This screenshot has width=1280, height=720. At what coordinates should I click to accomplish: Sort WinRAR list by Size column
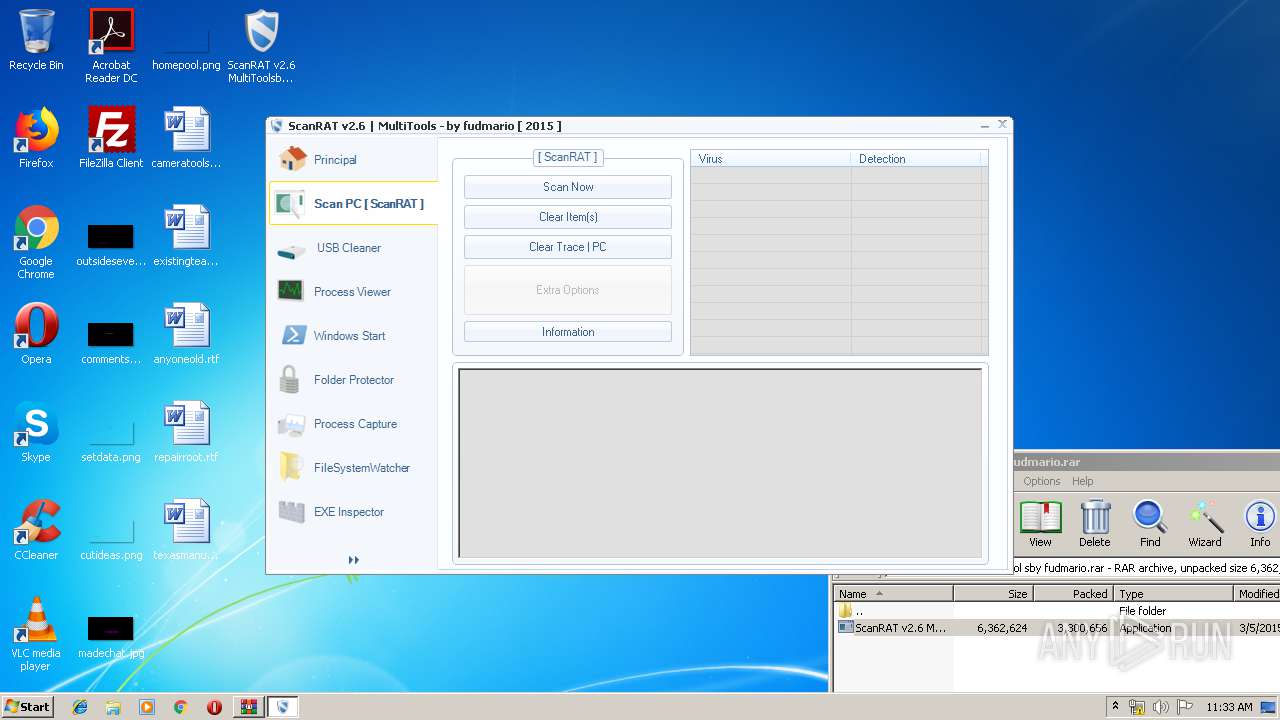993,593
